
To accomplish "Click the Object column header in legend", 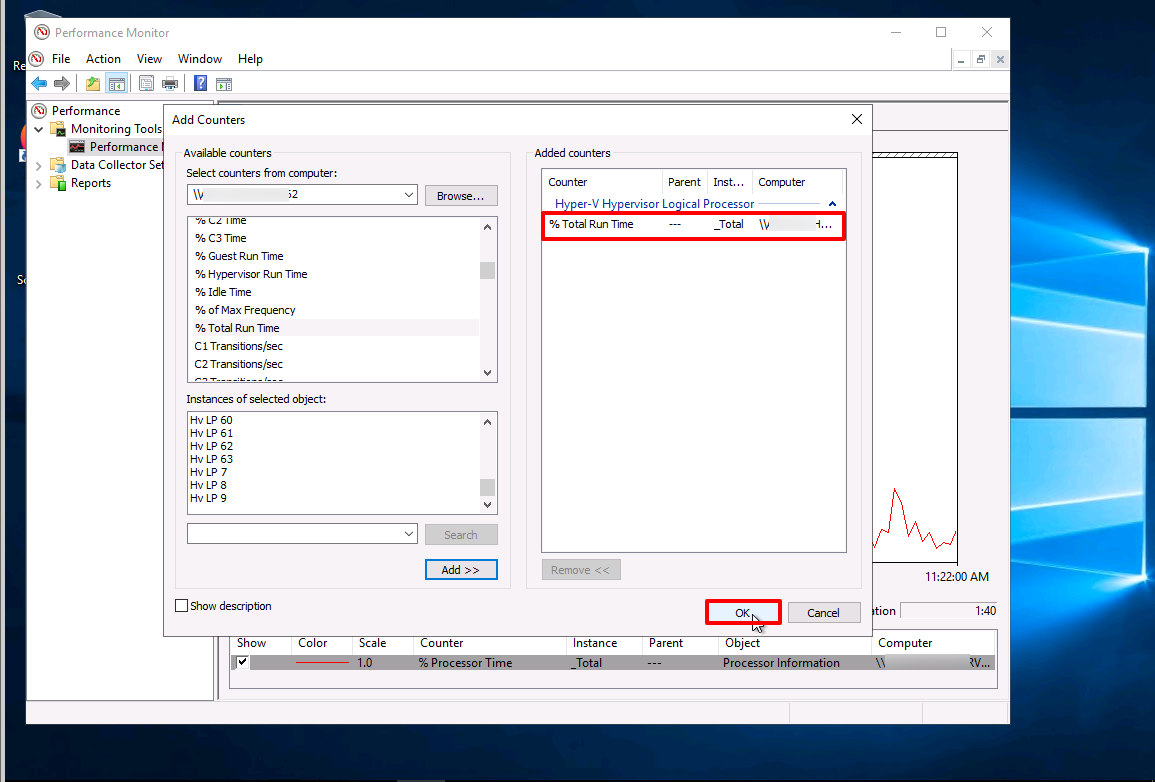I will [x=794, y=643].
